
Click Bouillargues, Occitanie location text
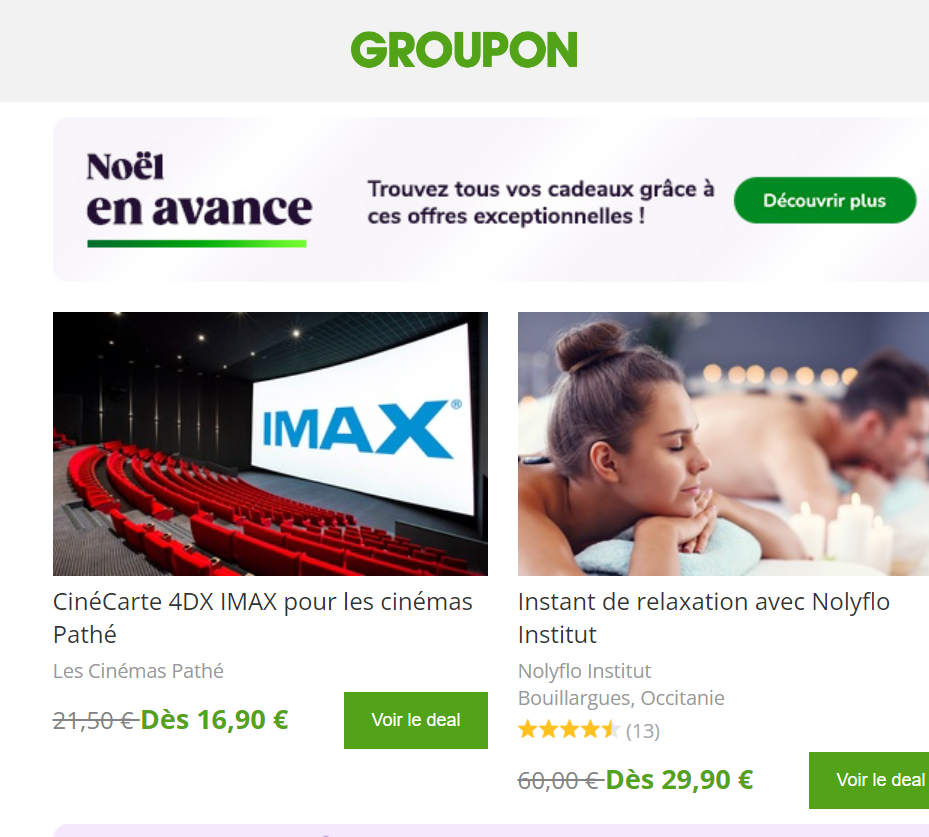coord(621,698)
